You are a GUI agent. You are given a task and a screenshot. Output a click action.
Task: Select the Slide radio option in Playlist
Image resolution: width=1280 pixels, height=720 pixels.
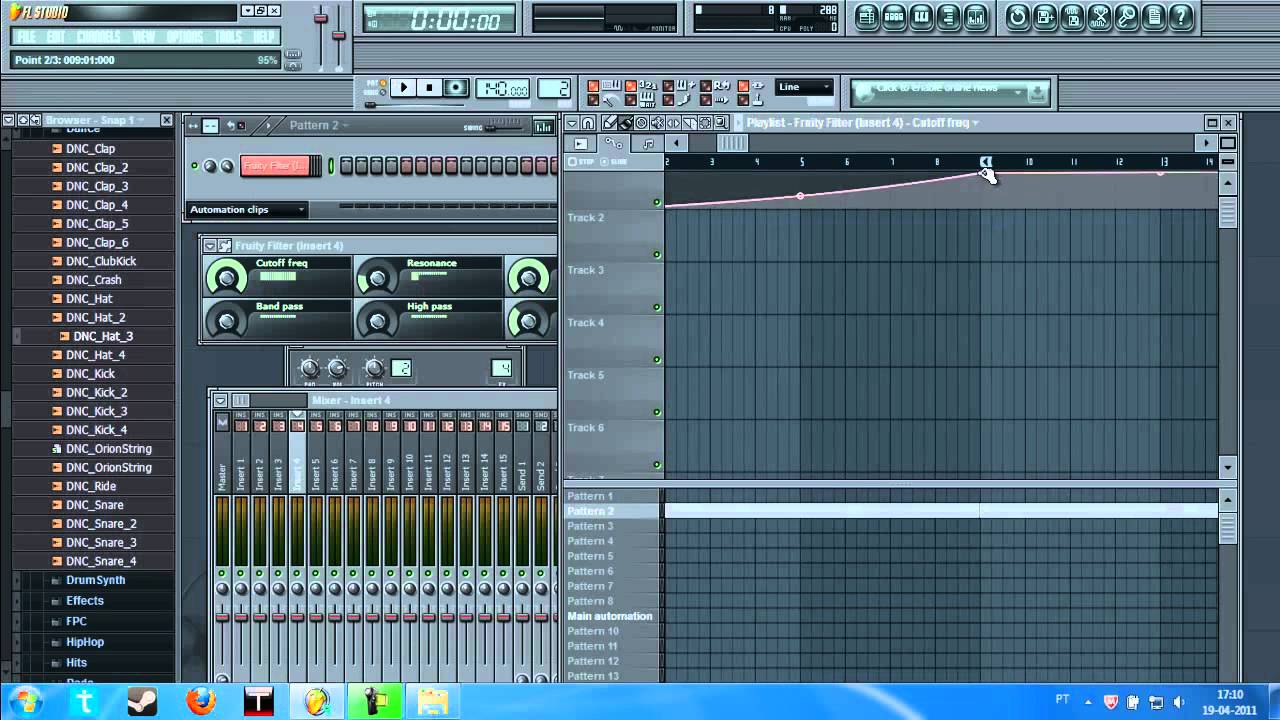point(614,161)
